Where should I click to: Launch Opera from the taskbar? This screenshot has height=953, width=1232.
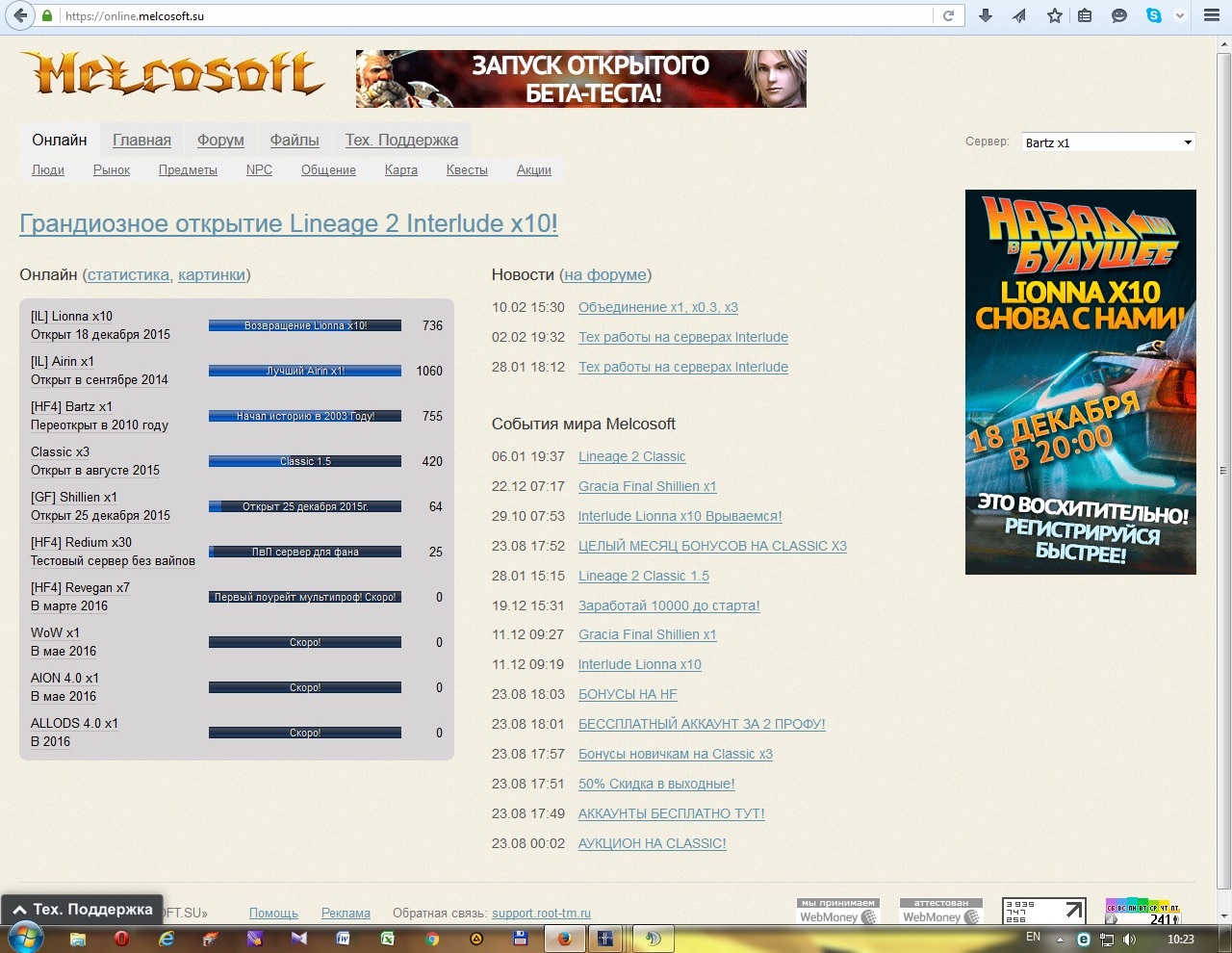pyautogui.click(x=121, y=938)
